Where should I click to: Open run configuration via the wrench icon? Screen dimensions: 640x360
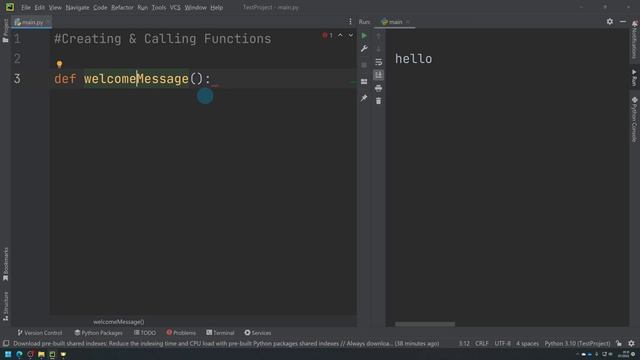(364, 49)
